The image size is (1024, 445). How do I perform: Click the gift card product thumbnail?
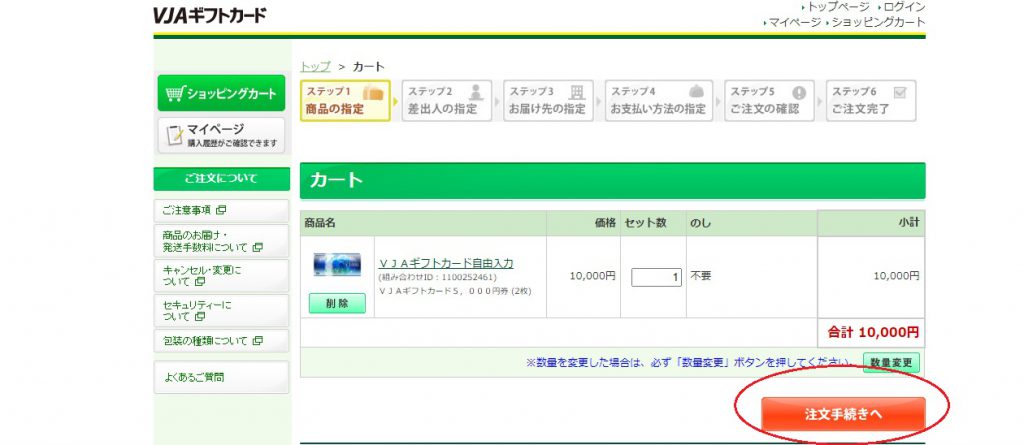(337, 265)
